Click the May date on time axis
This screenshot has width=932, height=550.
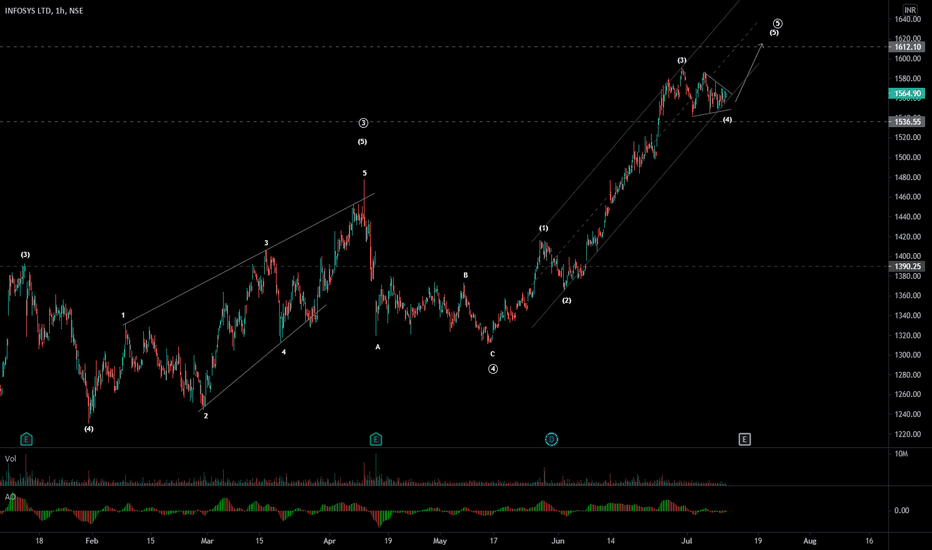coord(439,541)
